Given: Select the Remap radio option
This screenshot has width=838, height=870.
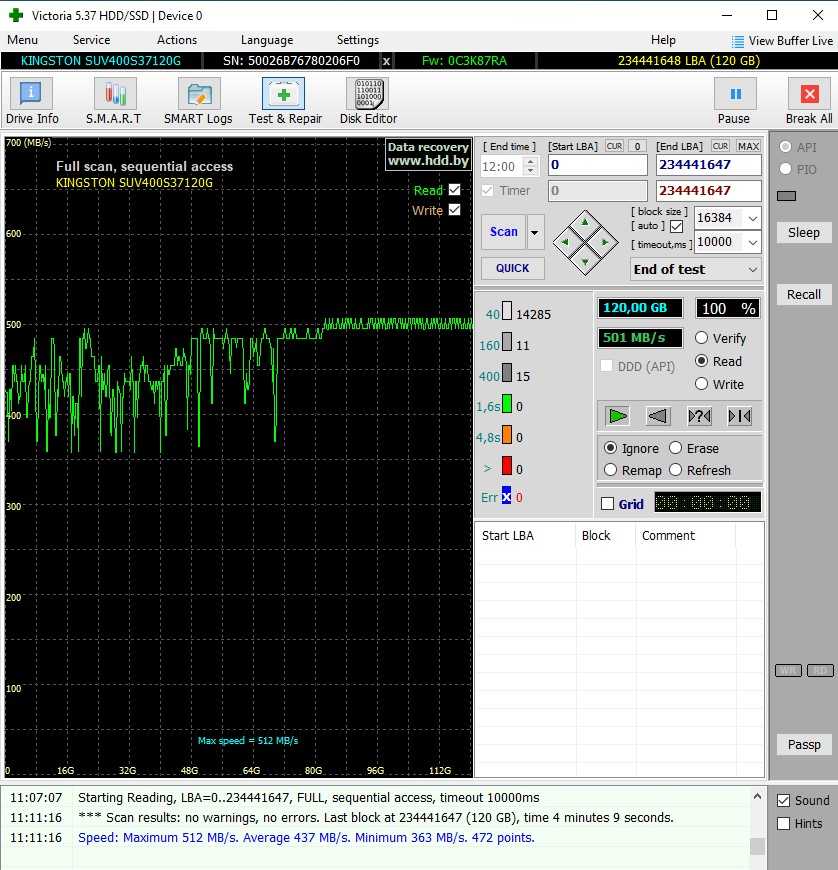Looking at the screenshot, I should (x=611, y=470).
